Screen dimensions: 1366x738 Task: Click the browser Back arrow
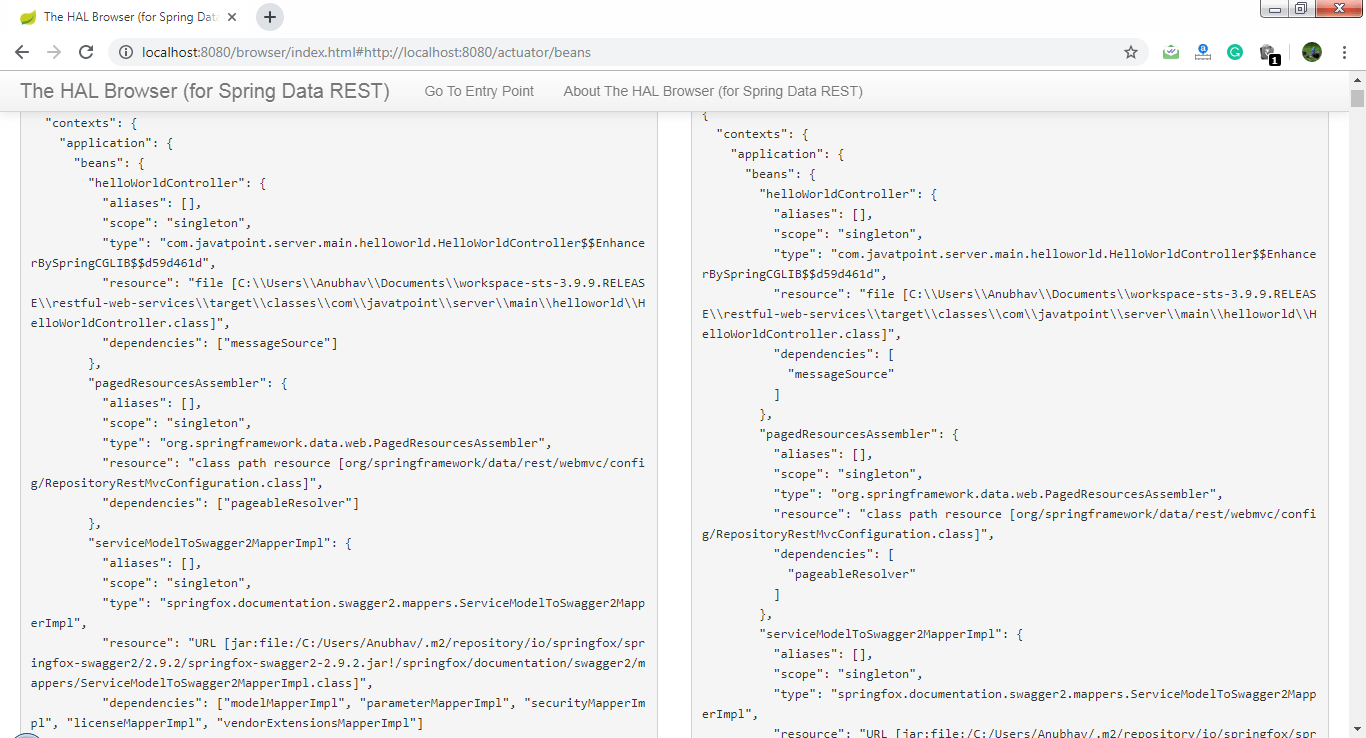click(22, 52)
